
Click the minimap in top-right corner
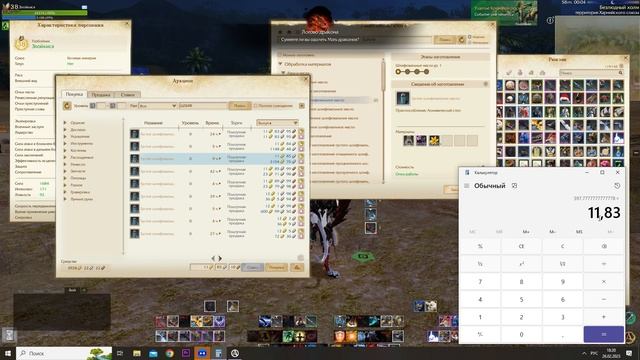click(597, 35)
